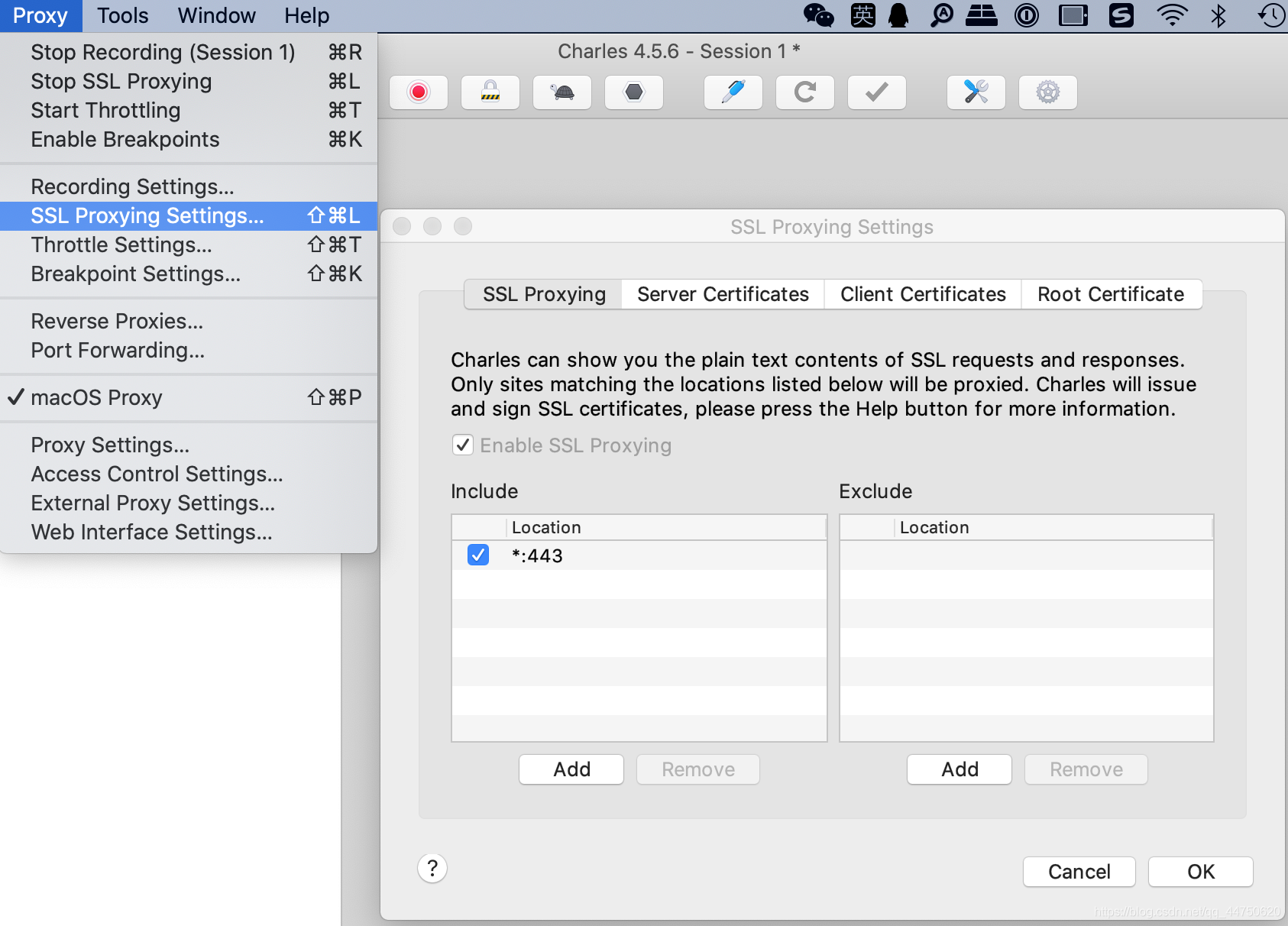Open External Proxy Settings... menu item
The width and height of the screenshot is (1288, 926).
189,503
